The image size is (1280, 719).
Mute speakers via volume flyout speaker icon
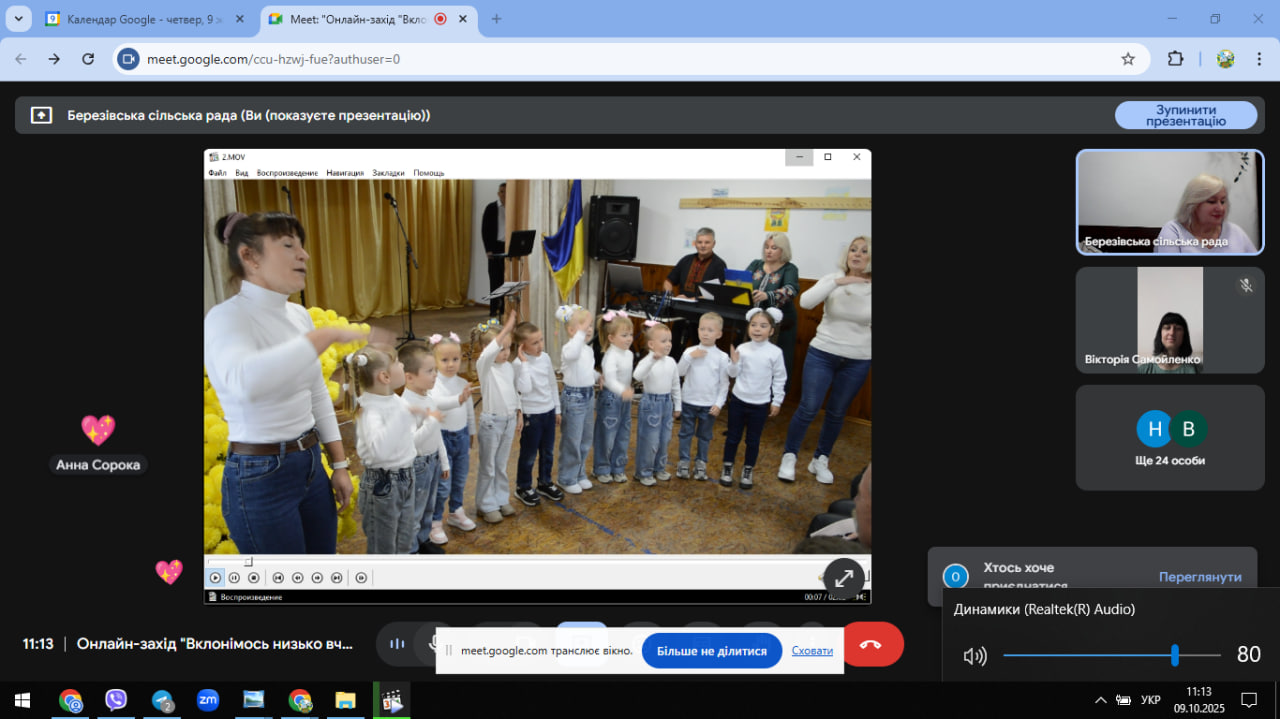(974, 656)
